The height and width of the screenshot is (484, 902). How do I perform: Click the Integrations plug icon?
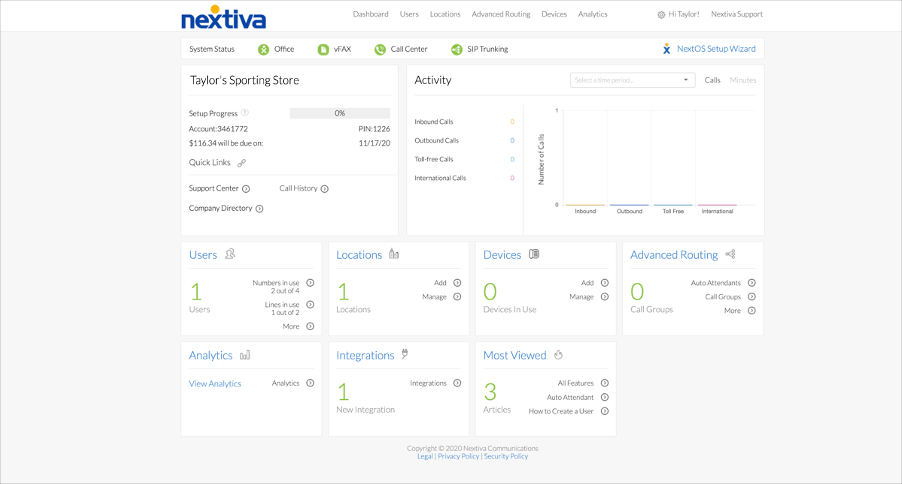click(405, 354)
